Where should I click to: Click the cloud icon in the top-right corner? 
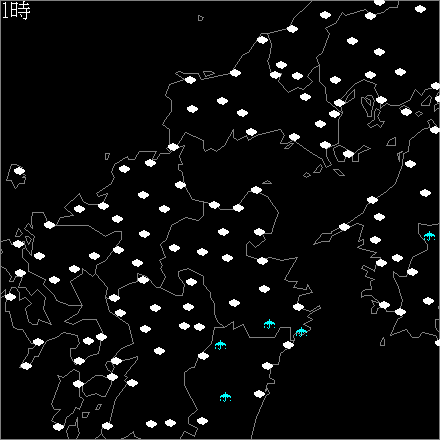pyautogui.click(x=420, y=9)
